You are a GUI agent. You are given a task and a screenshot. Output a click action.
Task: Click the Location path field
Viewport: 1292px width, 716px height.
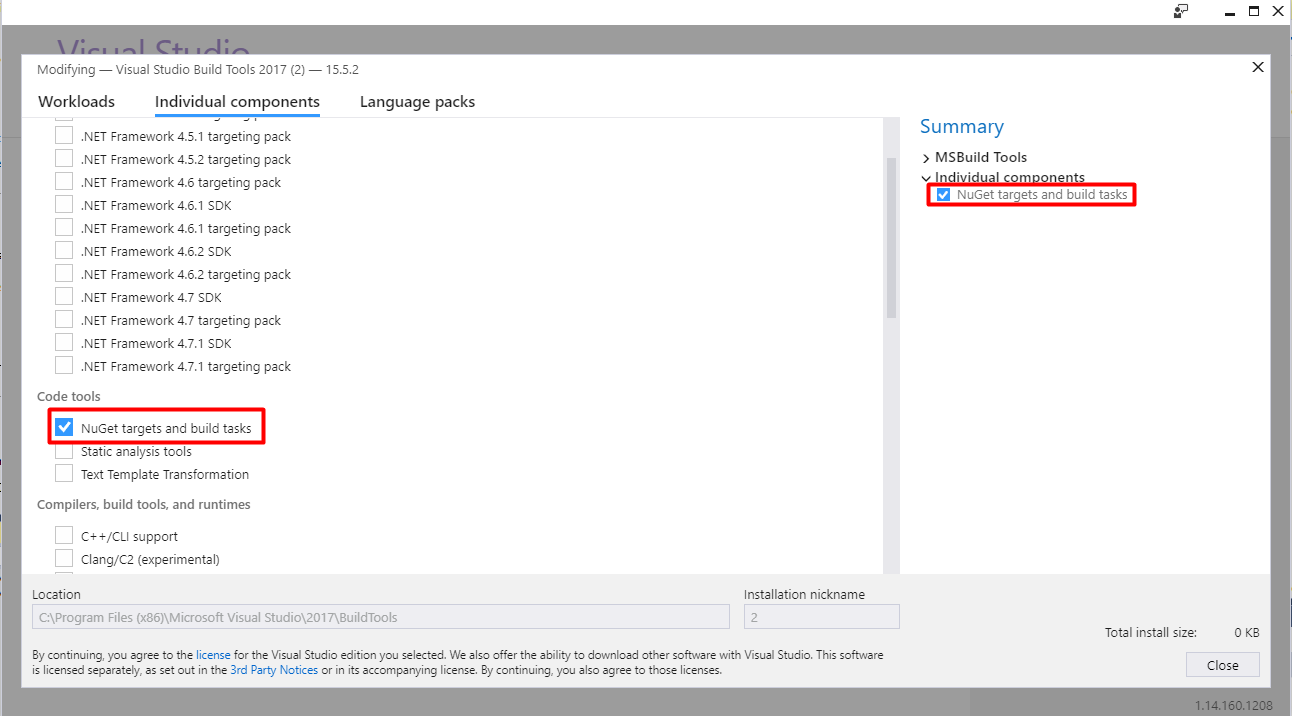pyautogui.click(x=381, y=617)
